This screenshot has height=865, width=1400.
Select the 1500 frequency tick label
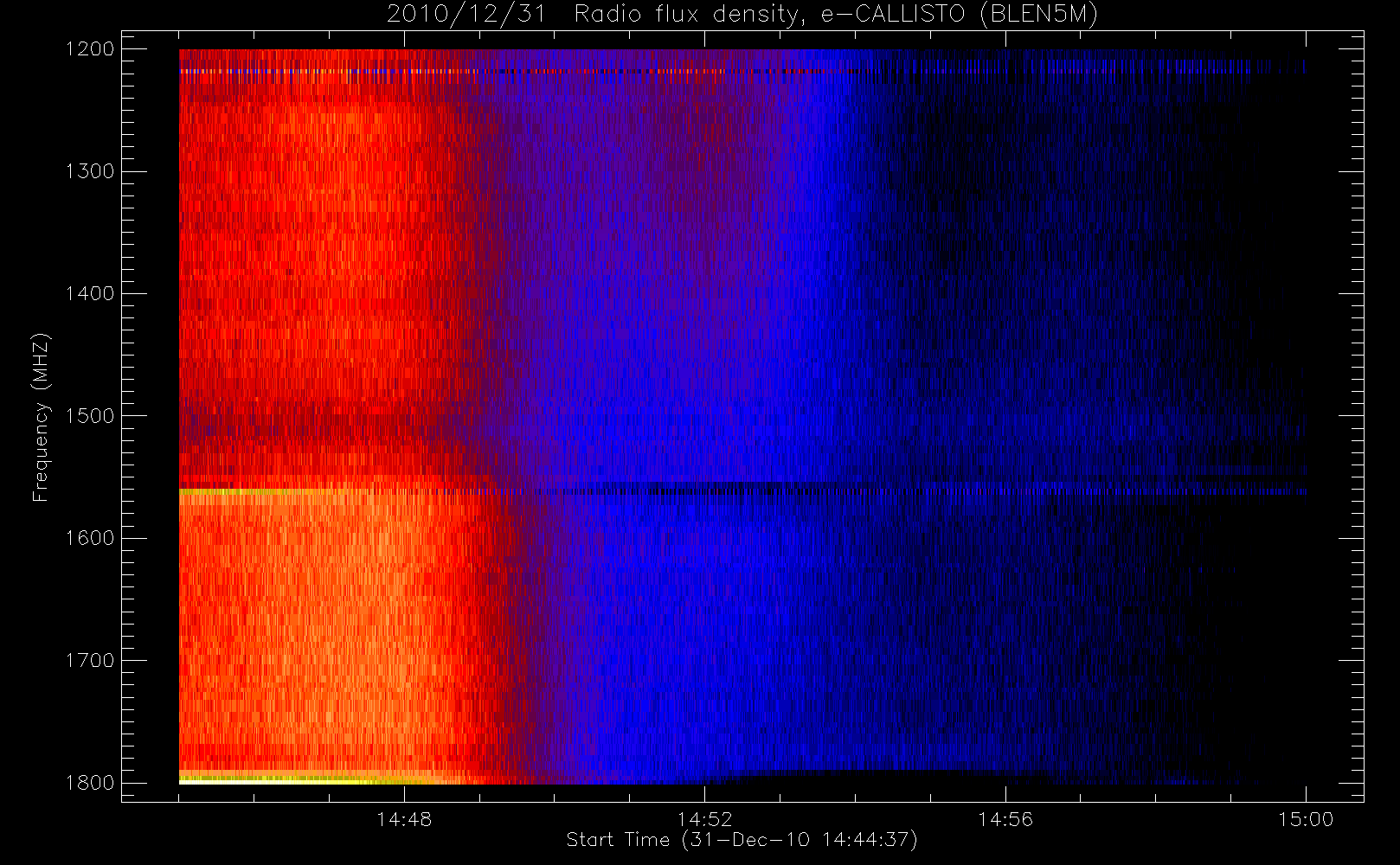coord(91,416)
